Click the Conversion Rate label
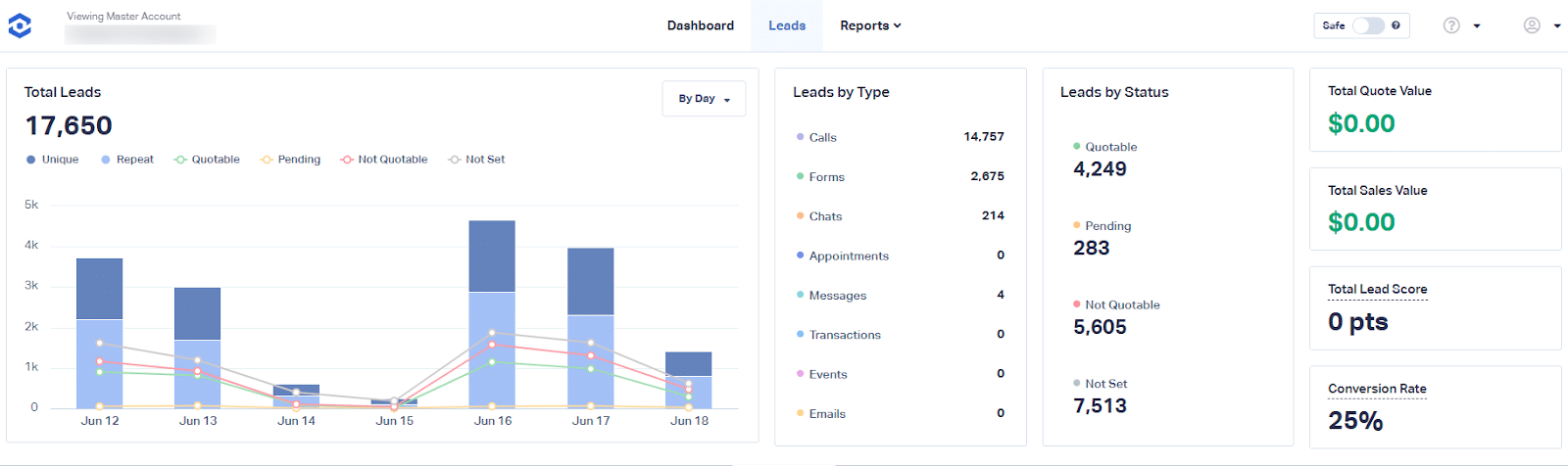Screen dimensions: 1568x466 tap(1377, 389)
